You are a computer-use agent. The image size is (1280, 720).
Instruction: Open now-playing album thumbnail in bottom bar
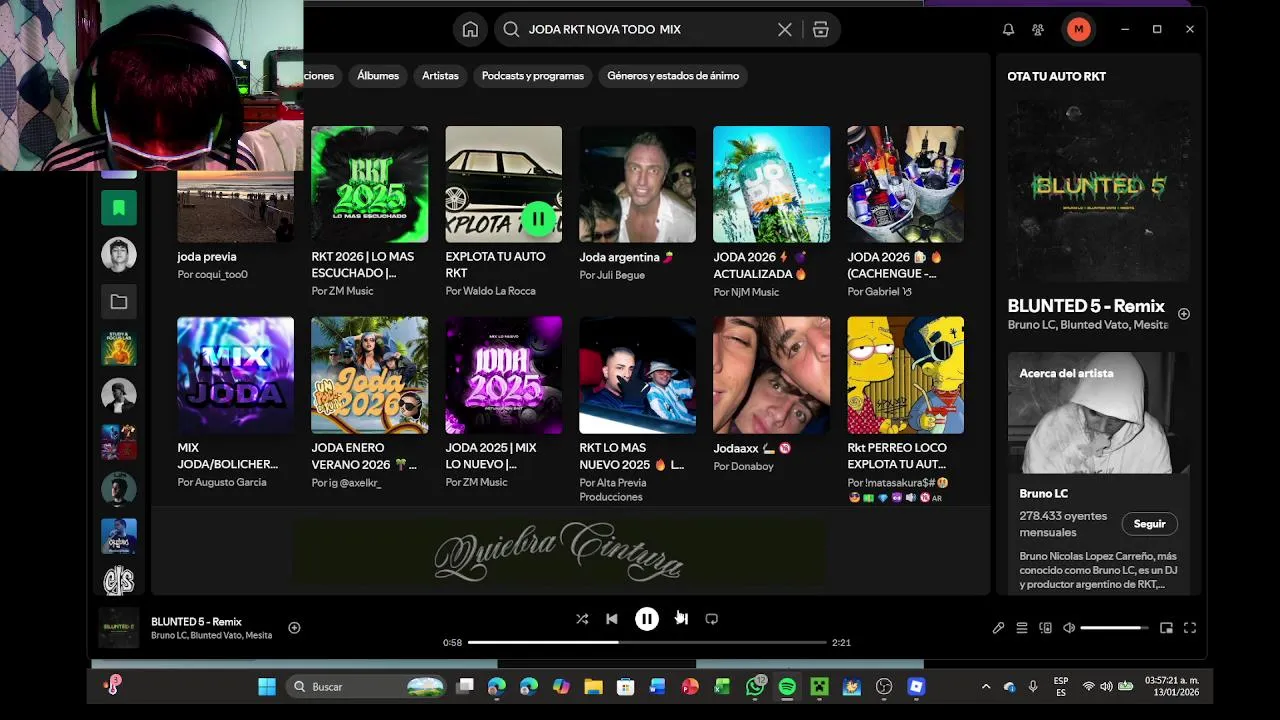(x=118, y=628)
